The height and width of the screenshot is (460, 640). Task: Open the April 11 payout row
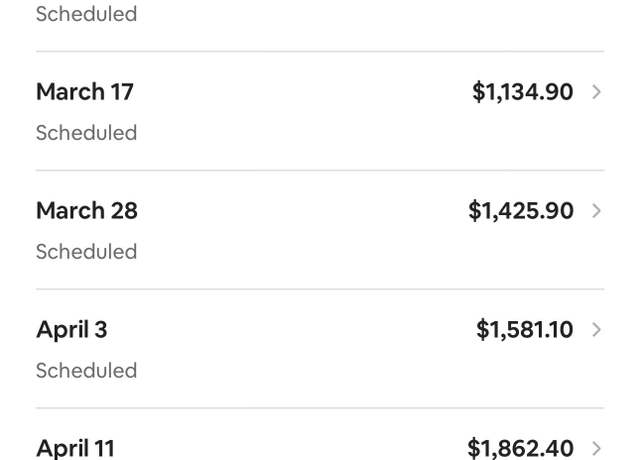(320, 435)
